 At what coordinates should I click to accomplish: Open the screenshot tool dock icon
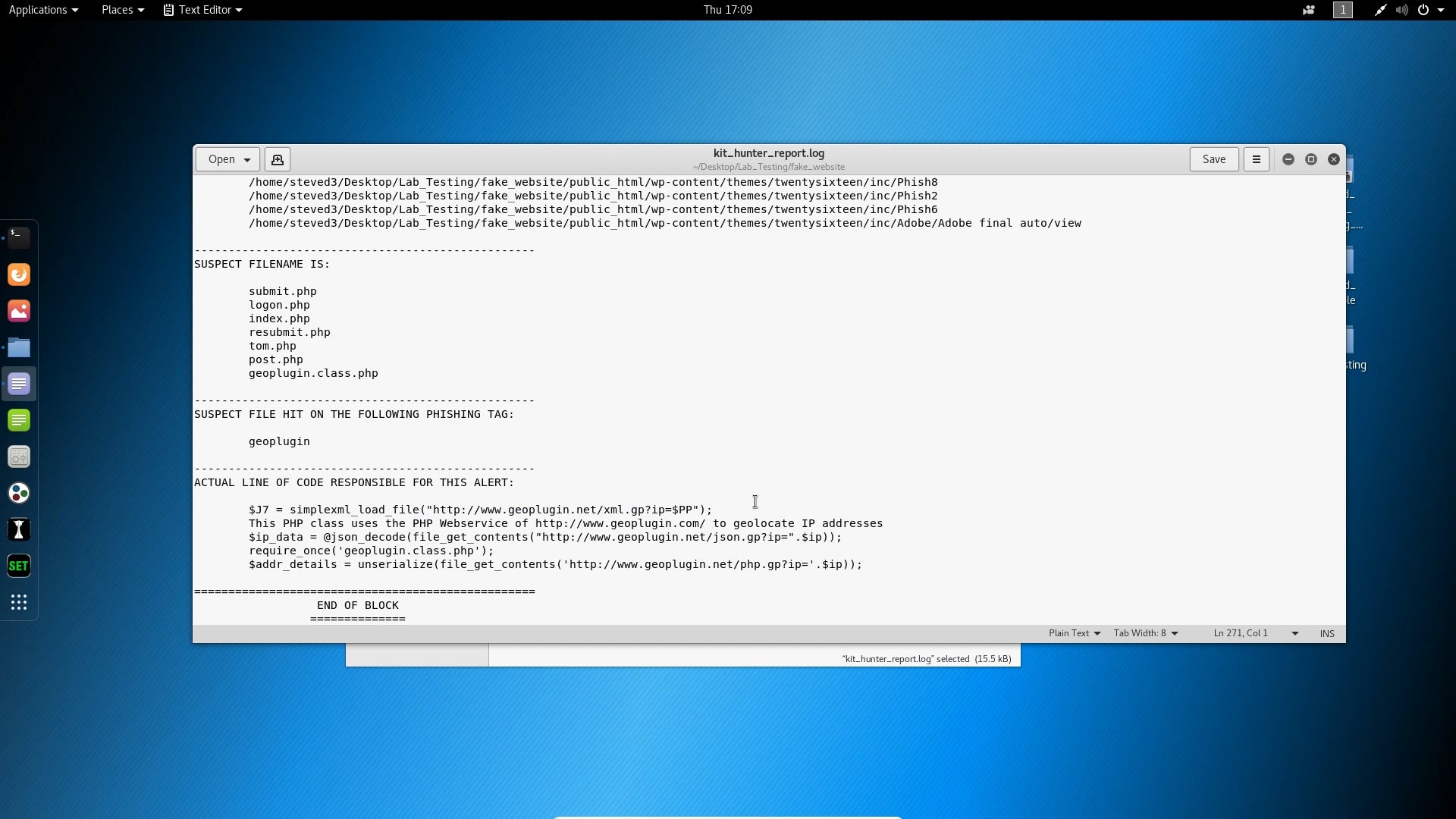(x=19, y=457)
